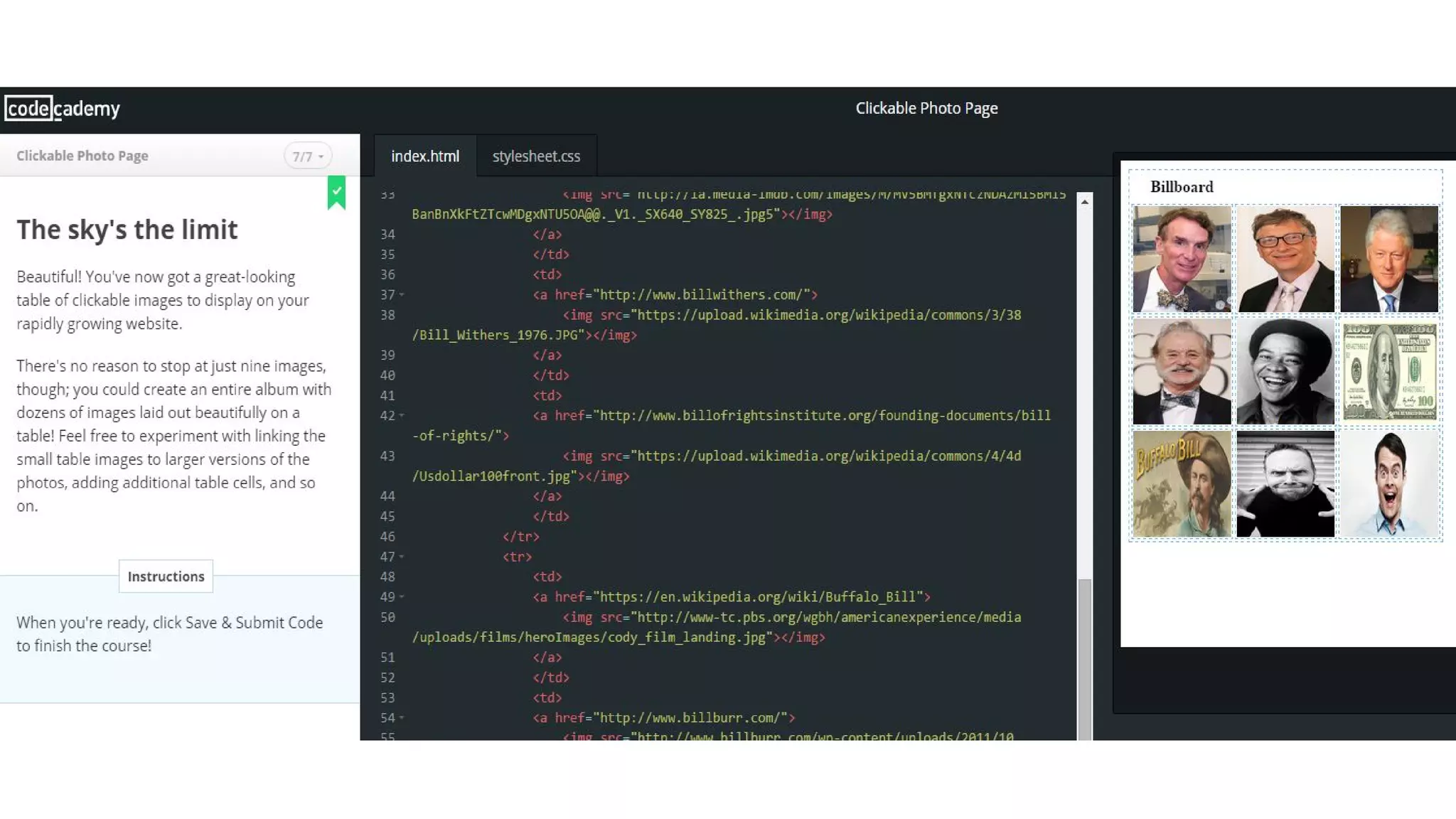The width and height of the screenshot is (1456, 819).
Task: Collapse the code fold at line 42
Action: click(x=402, y=416)
